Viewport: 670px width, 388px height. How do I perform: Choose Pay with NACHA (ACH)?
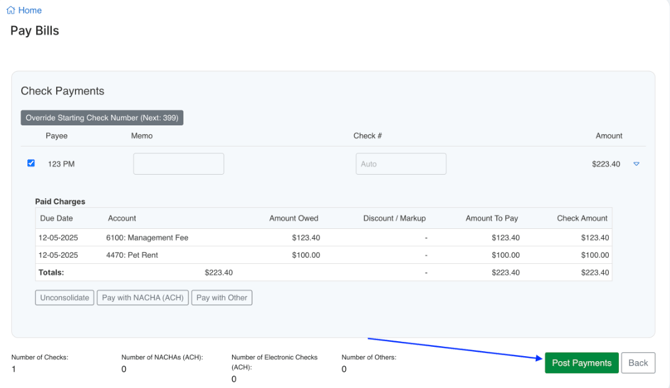[143, 297]
